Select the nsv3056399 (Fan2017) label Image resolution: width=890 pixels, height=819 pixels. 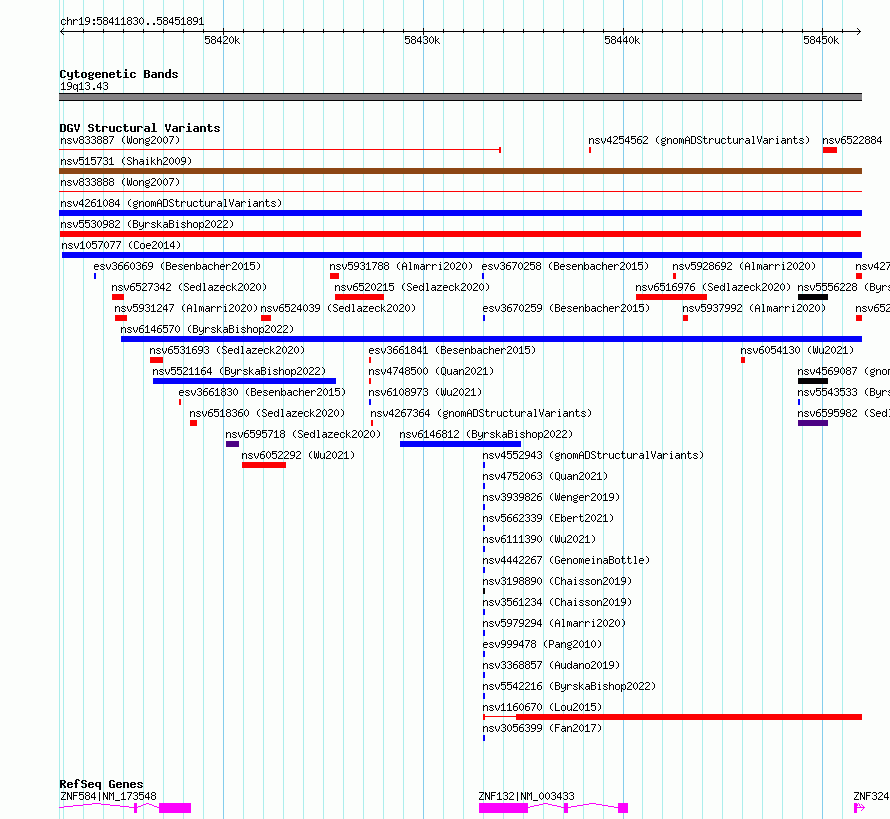(542, 728)
